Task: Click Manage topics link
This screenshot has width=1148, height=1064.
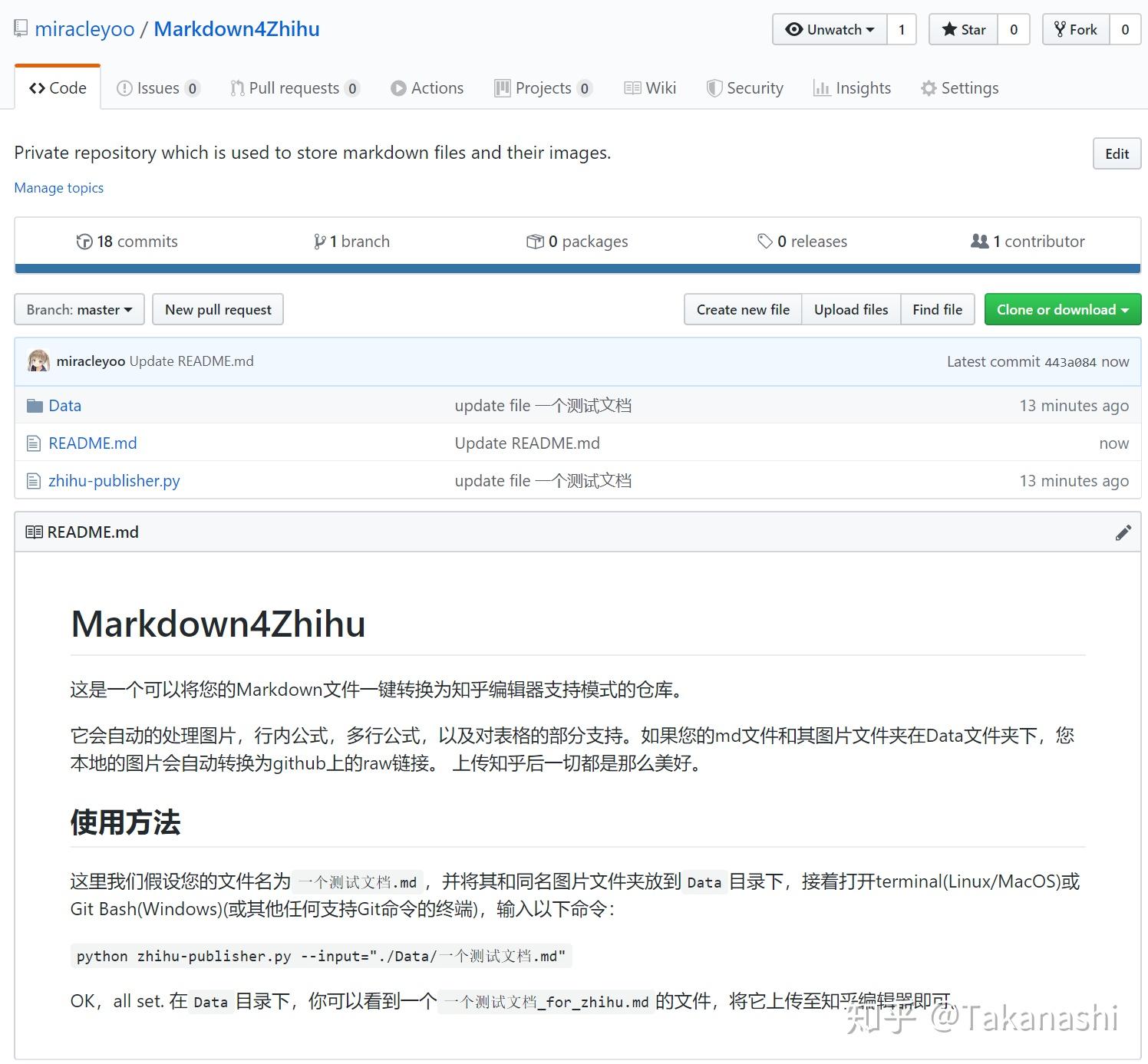Action: (59, 188)
